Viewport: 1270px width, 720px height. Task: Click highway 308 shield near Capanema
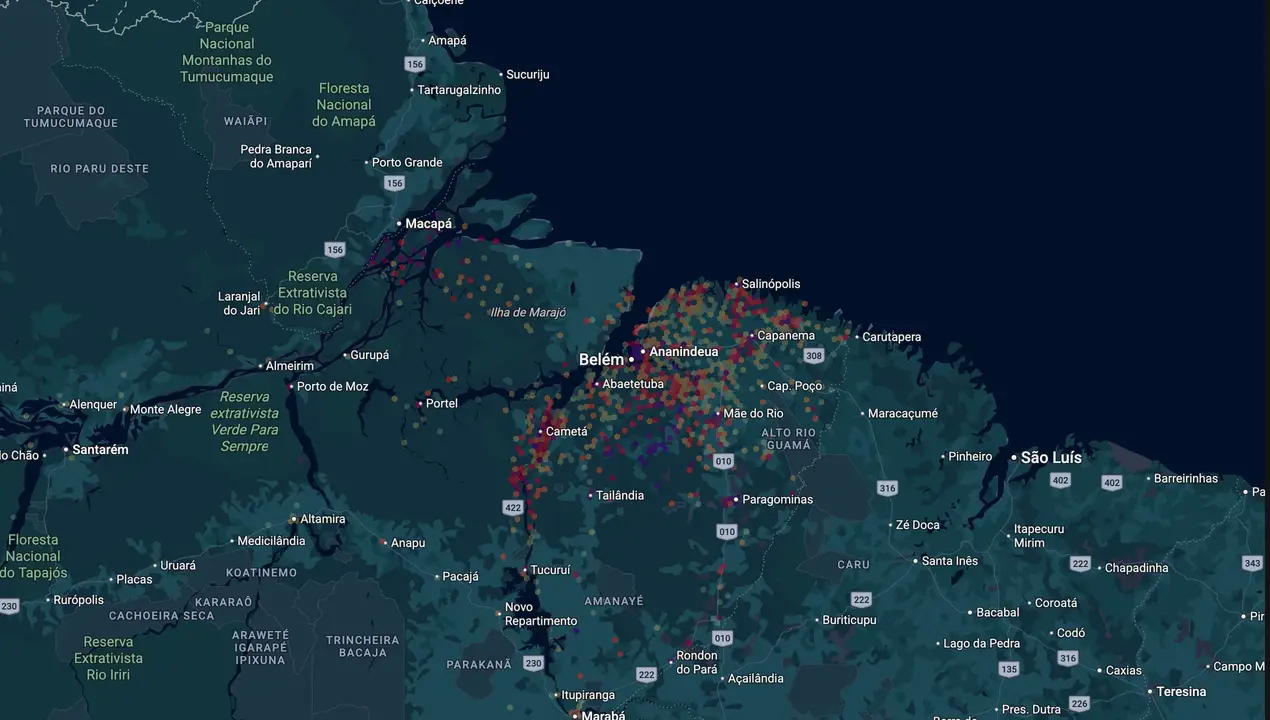(x=814, y=356)
